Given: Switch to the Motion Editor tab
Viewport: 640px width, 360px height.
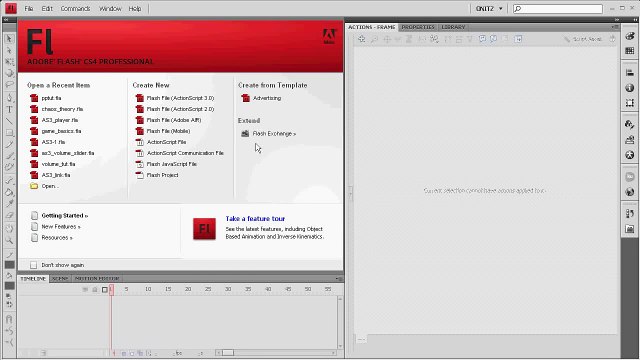Looking at the screenshot, I should (x=97, y=278).
